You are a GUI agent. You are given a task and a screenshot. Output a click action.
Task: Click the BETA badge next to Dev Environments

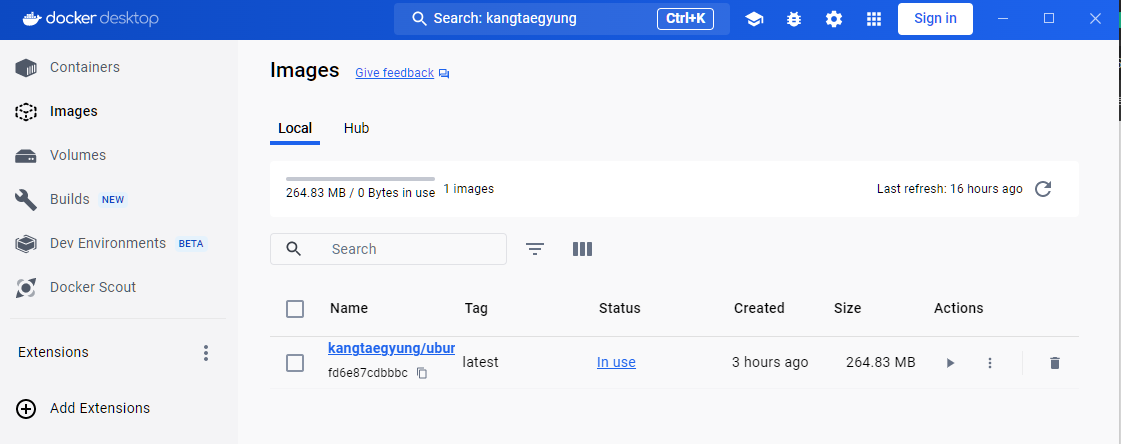(x=191, y=244)
